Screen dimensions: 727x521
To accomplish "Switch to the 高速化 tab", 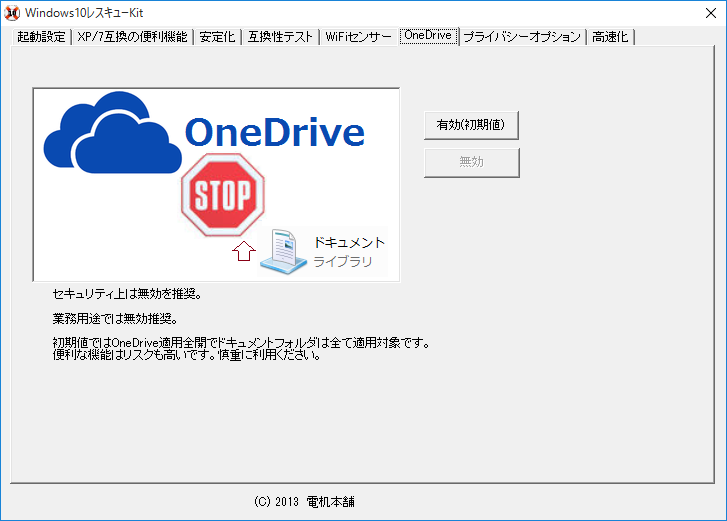I will point(610,37).
